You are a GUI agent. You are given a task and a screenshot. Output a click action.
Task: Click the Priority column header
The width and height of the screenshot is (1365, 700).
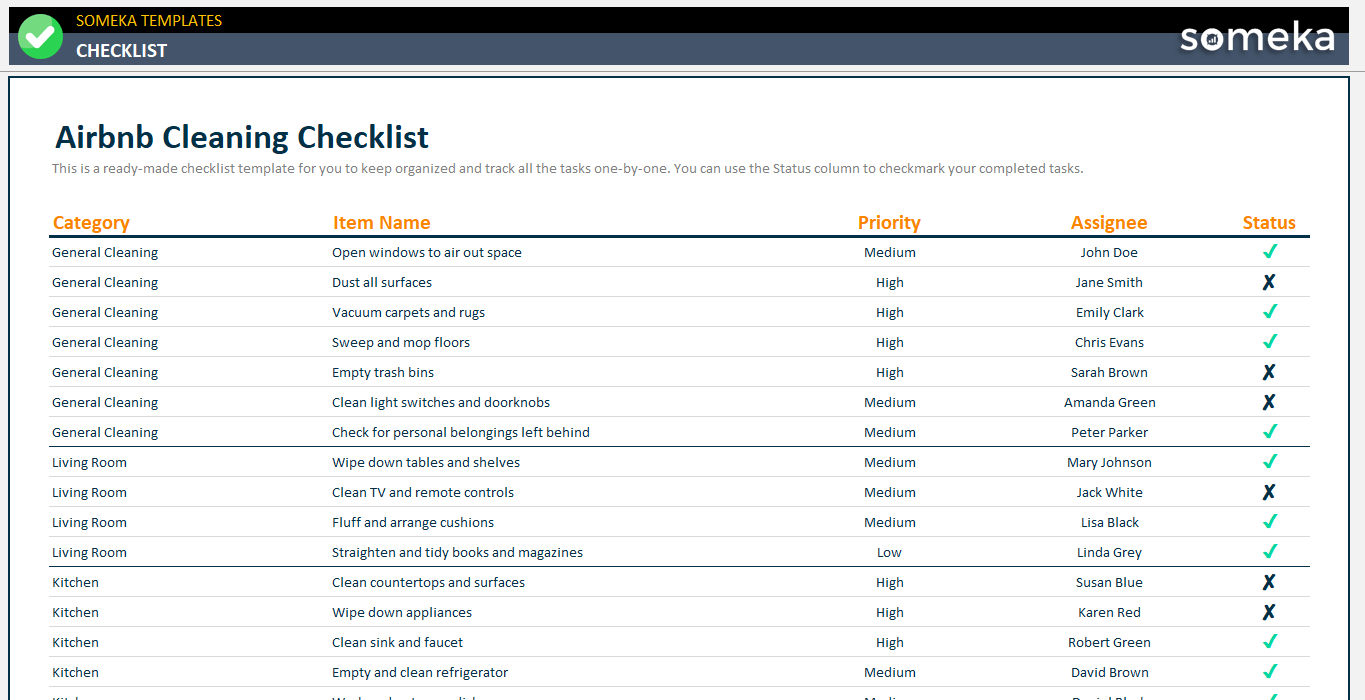889,223
